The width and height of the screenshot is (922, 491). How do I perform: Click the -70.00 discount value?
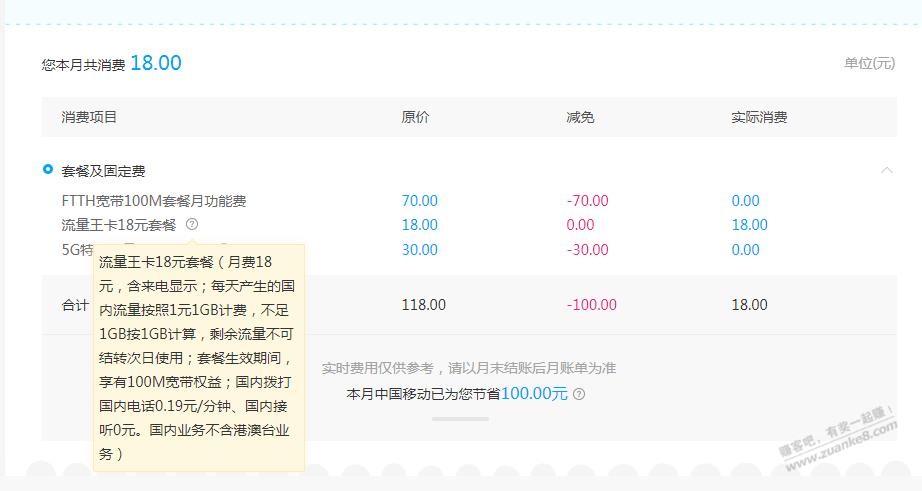(587, 201)
